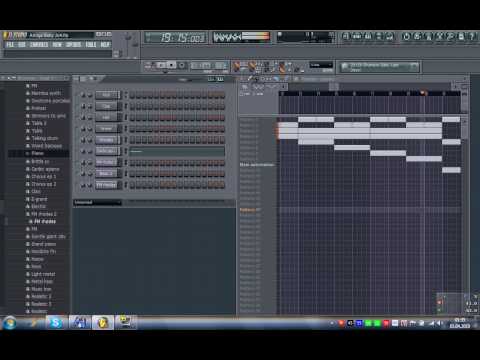Open the Unsorted channel filter dropdown
The image size is (480, 360).
pos(97,202)
